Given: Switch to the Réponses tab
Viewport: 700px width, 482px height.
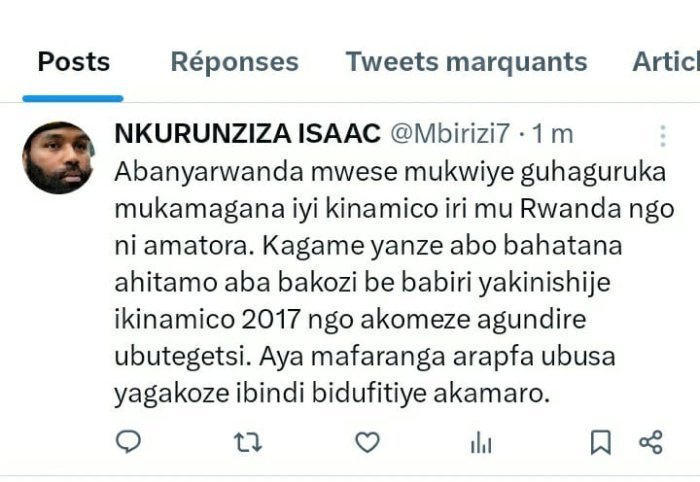Looking at the screenshot, I should pos(235,62).
